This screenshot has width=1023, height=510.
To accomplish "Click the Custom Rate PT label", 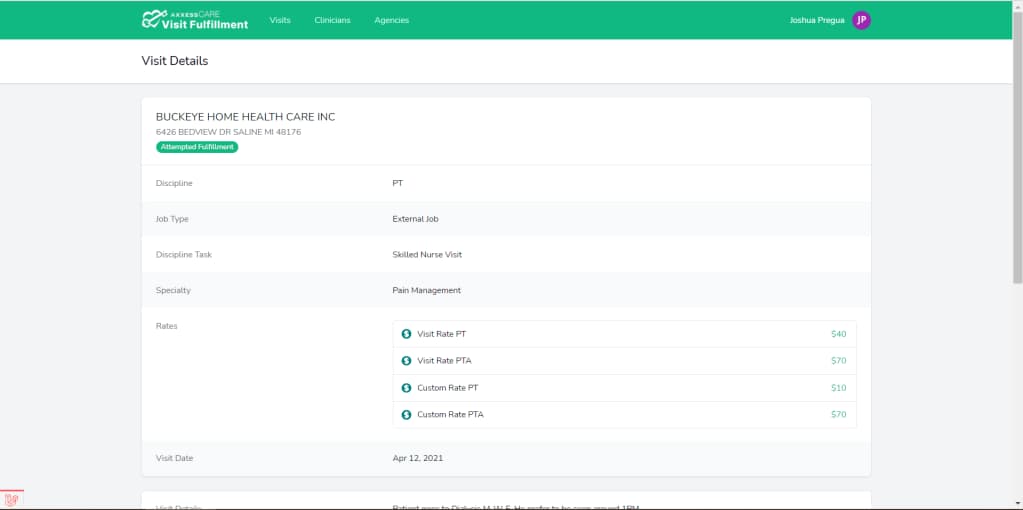I will click(x=448, y=388).
